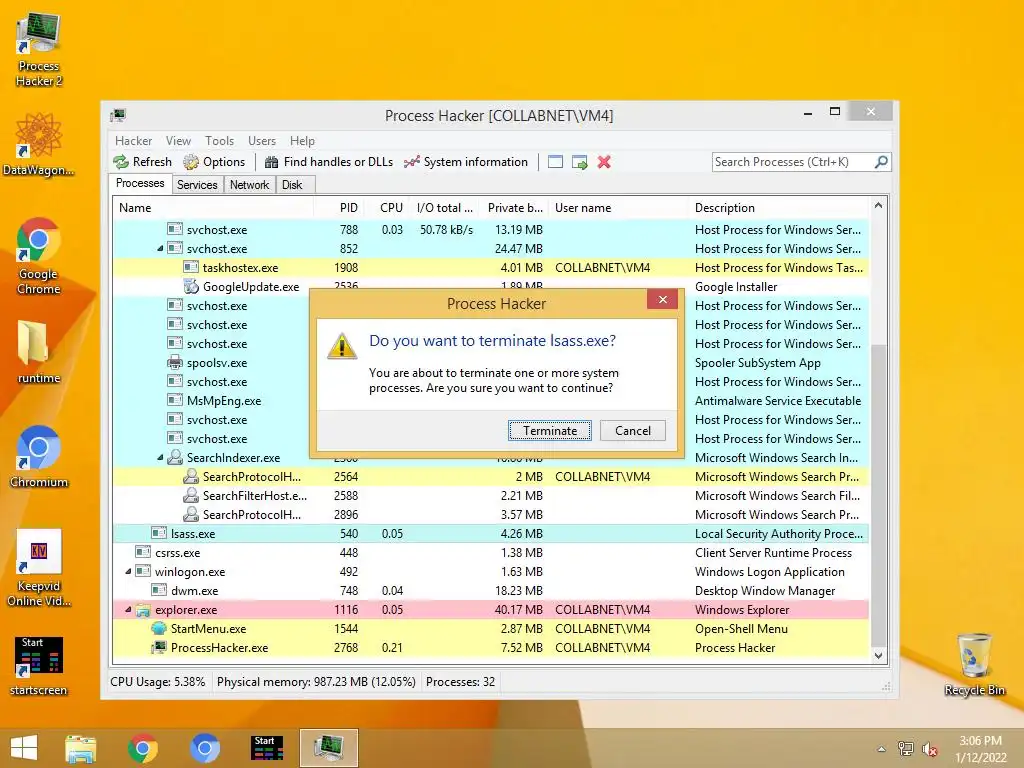This screenshot has width=1024, height=768.
Task: Click the search magnifier icon
Action: click(x=881, y=161)
